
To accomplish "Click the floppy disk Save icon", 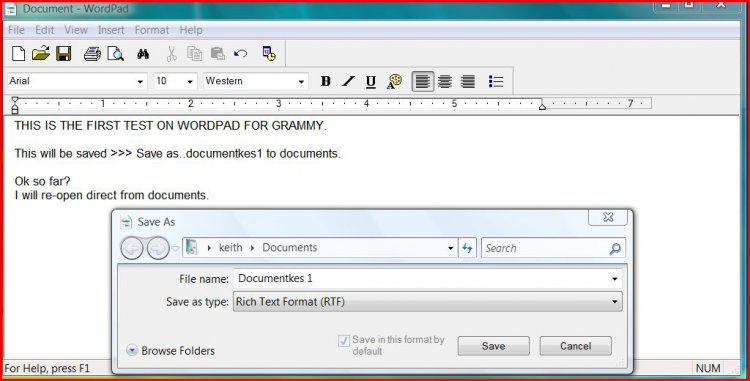I will click(64, 53).
